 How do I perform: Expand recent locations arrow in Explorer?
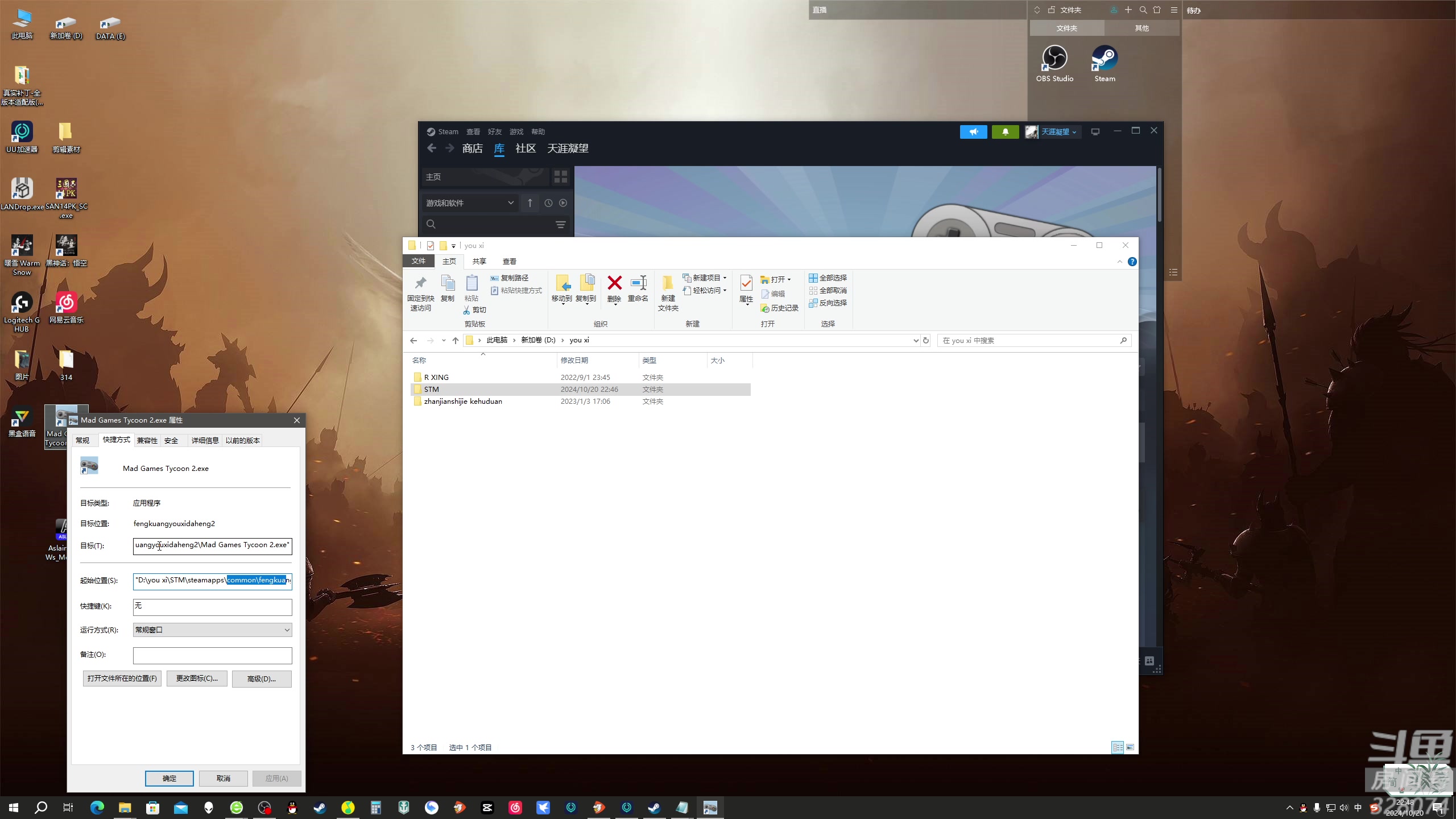pos(443,340)
